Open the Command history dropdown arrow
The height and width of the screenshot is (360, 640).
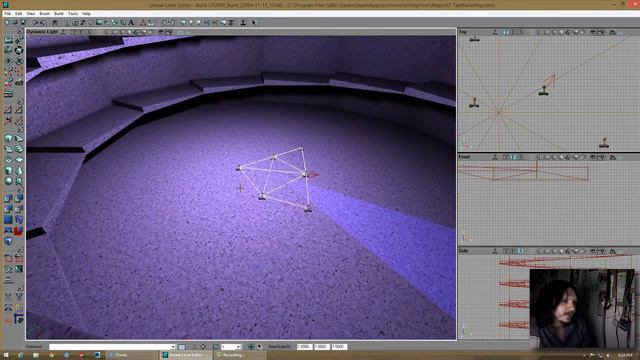(x=173, y=347)
